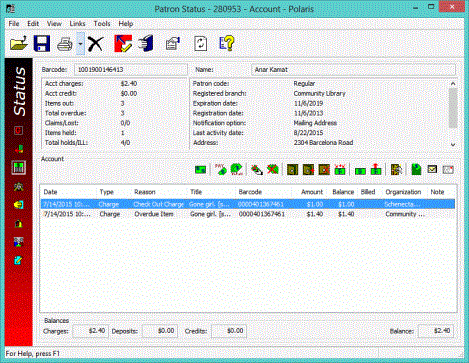The width and height of the screenshot is (469, 363).
Task: Open the print options dropdown arrow
Action: click(81, 44)
